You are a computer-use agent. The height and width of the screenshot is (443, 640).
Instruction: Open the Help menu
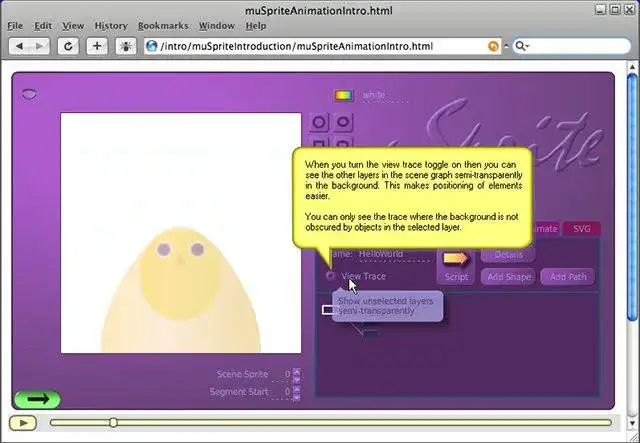point(256,26)
